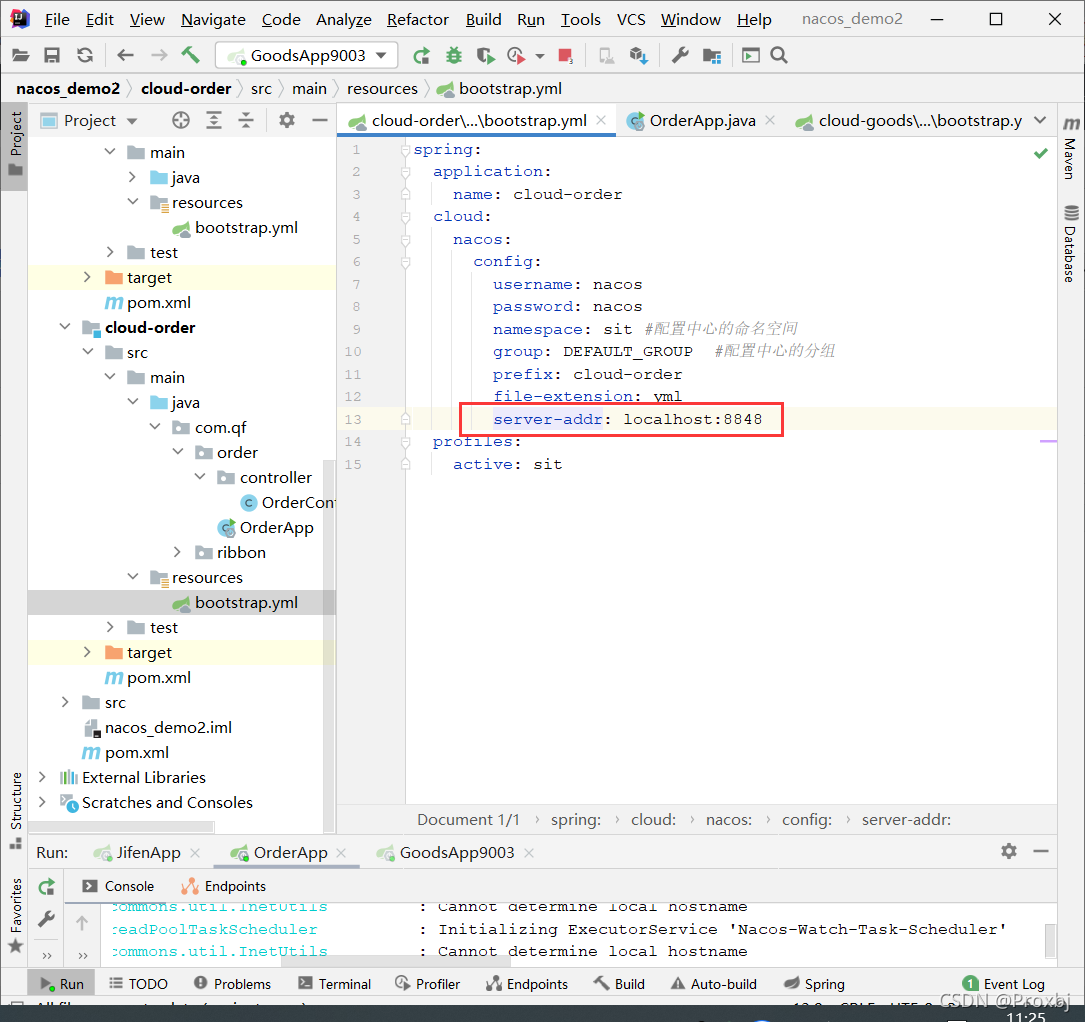Open the File menu

coord(57,19)
